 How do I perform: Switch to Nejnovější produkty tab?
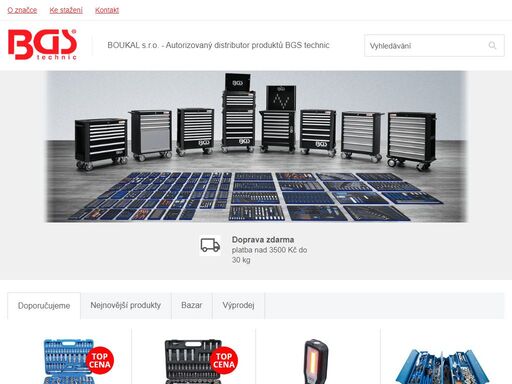pos(126,305)
